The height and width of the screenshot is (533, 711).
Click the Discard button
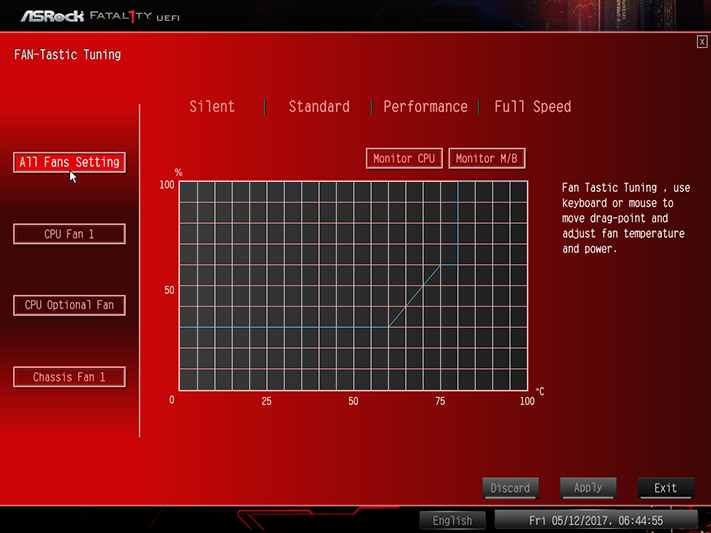point(510,488)
